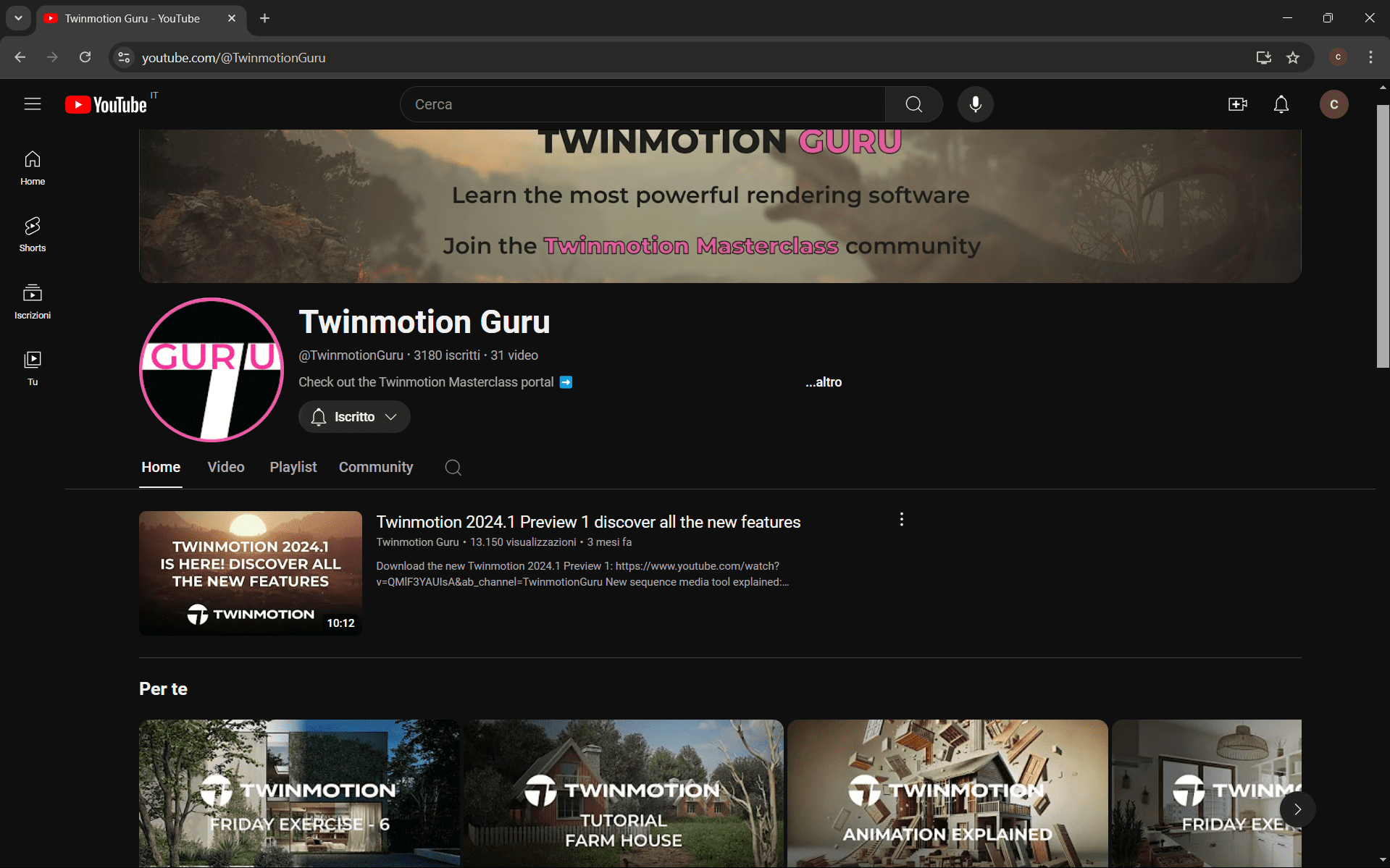Open Twinmotion 2024.1 Preview 1 video title
Screen dimensions: 1390x868
click(x=587, y=522)
